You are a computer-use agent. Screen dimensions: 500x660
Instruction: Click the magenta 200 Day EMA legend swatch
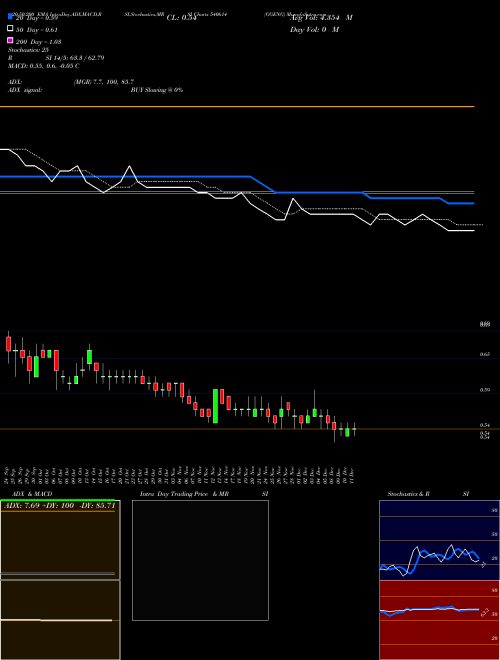[x=10, y=40]
